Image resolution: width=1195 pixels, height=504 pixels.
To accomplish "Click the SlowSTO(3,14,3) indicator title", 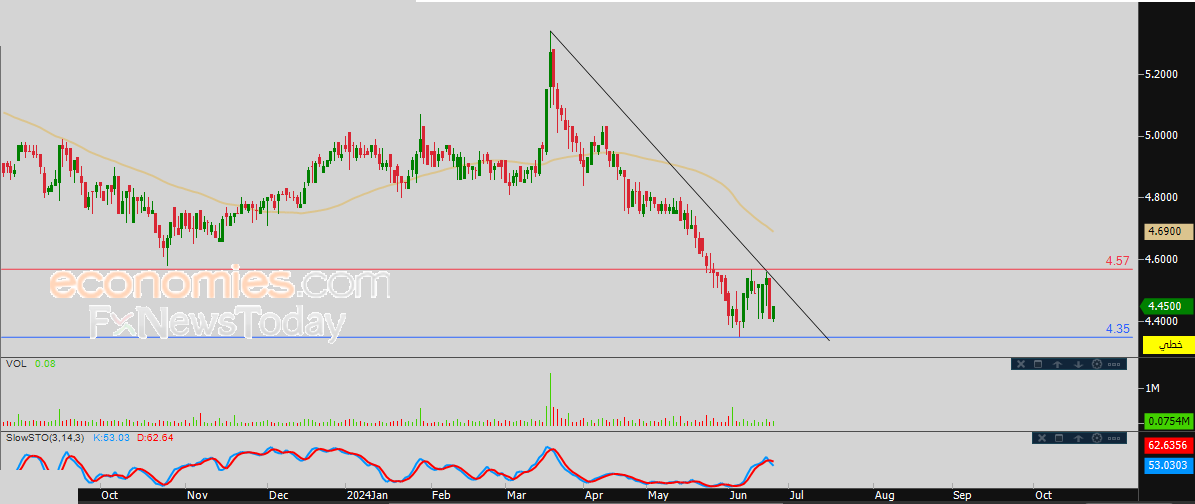I will click(x=46, y=438).
